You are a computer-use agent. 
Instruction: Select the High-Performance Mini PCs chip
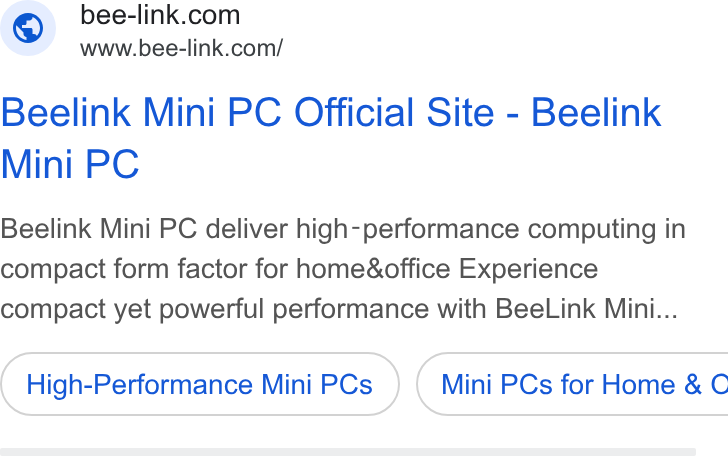tap(200, 384)
